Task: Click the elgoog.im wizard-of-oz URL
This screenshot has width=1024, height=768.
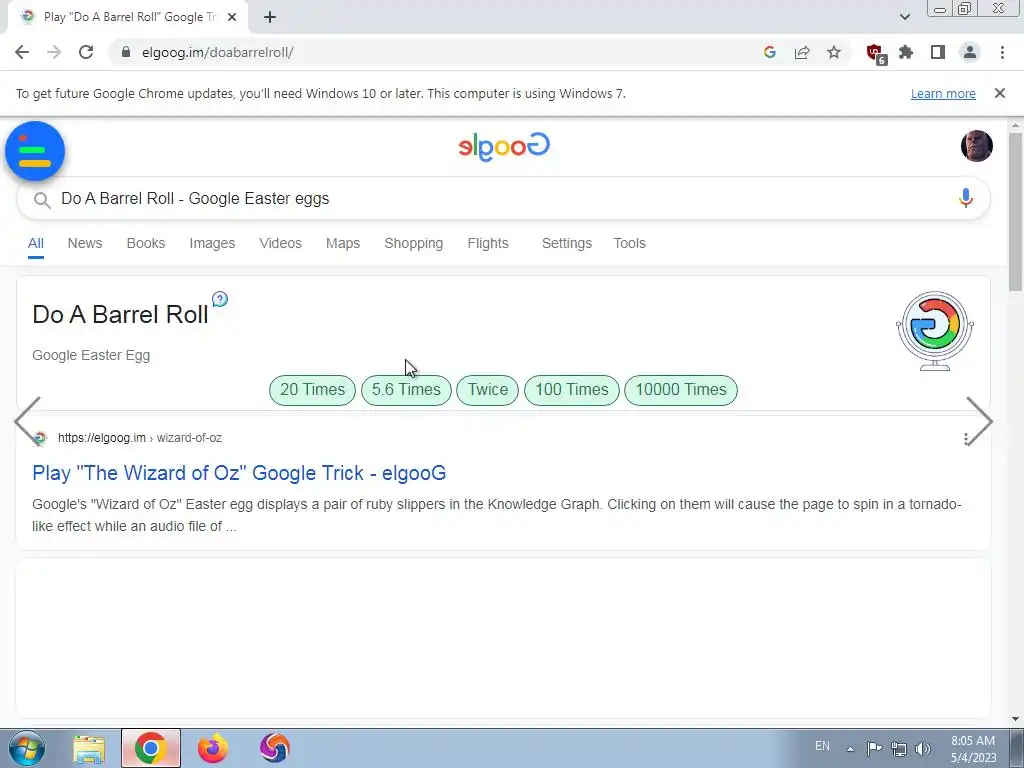Action: 140,438
